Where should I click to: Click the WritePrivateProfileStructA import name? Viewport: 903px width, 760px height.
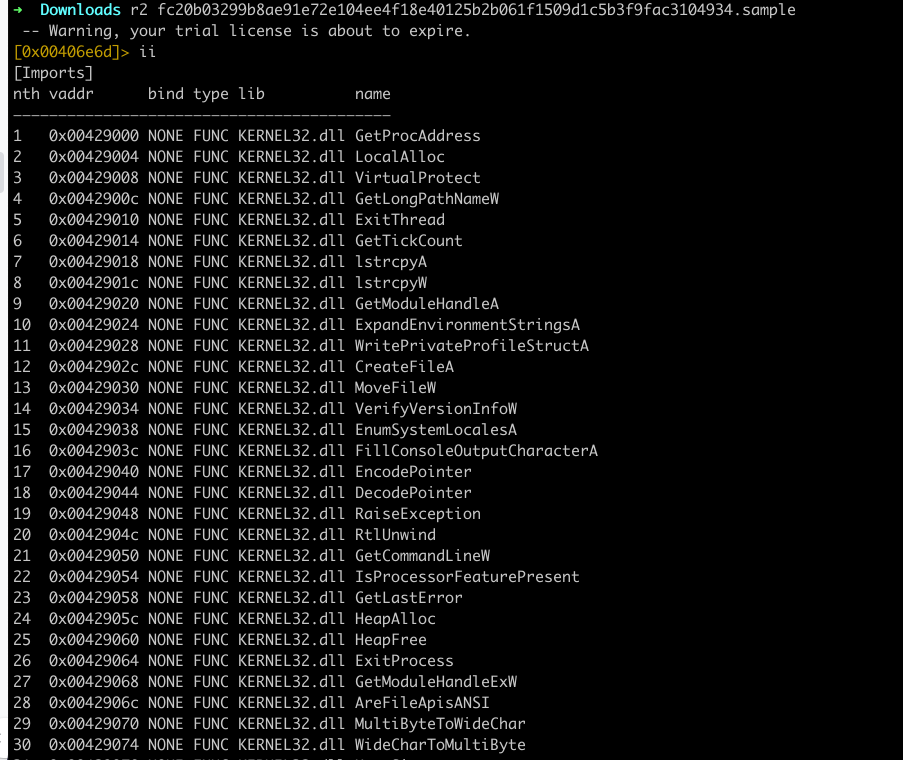(x=471, y=346)
